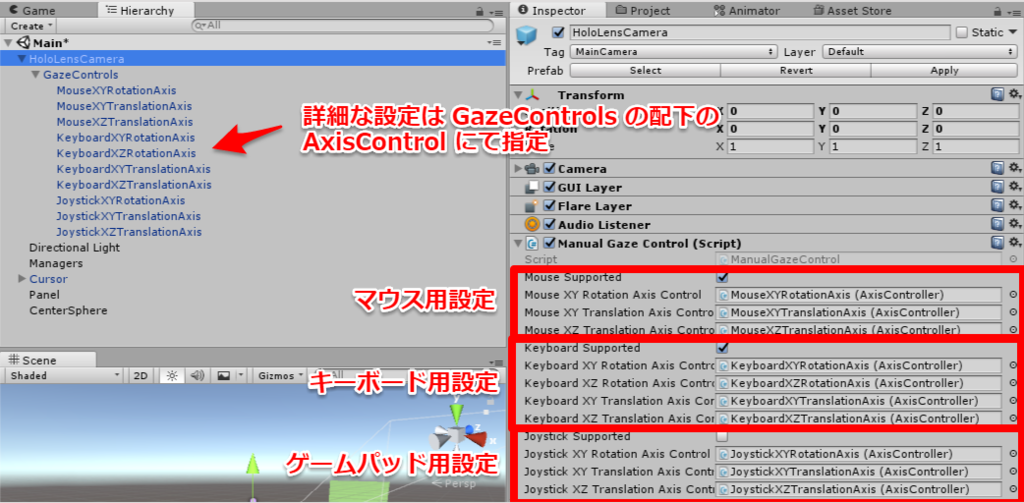This screenshot has width=1024, height=503.
Task: Select Directional Light in Hierarchy
Action: (74, 248)
